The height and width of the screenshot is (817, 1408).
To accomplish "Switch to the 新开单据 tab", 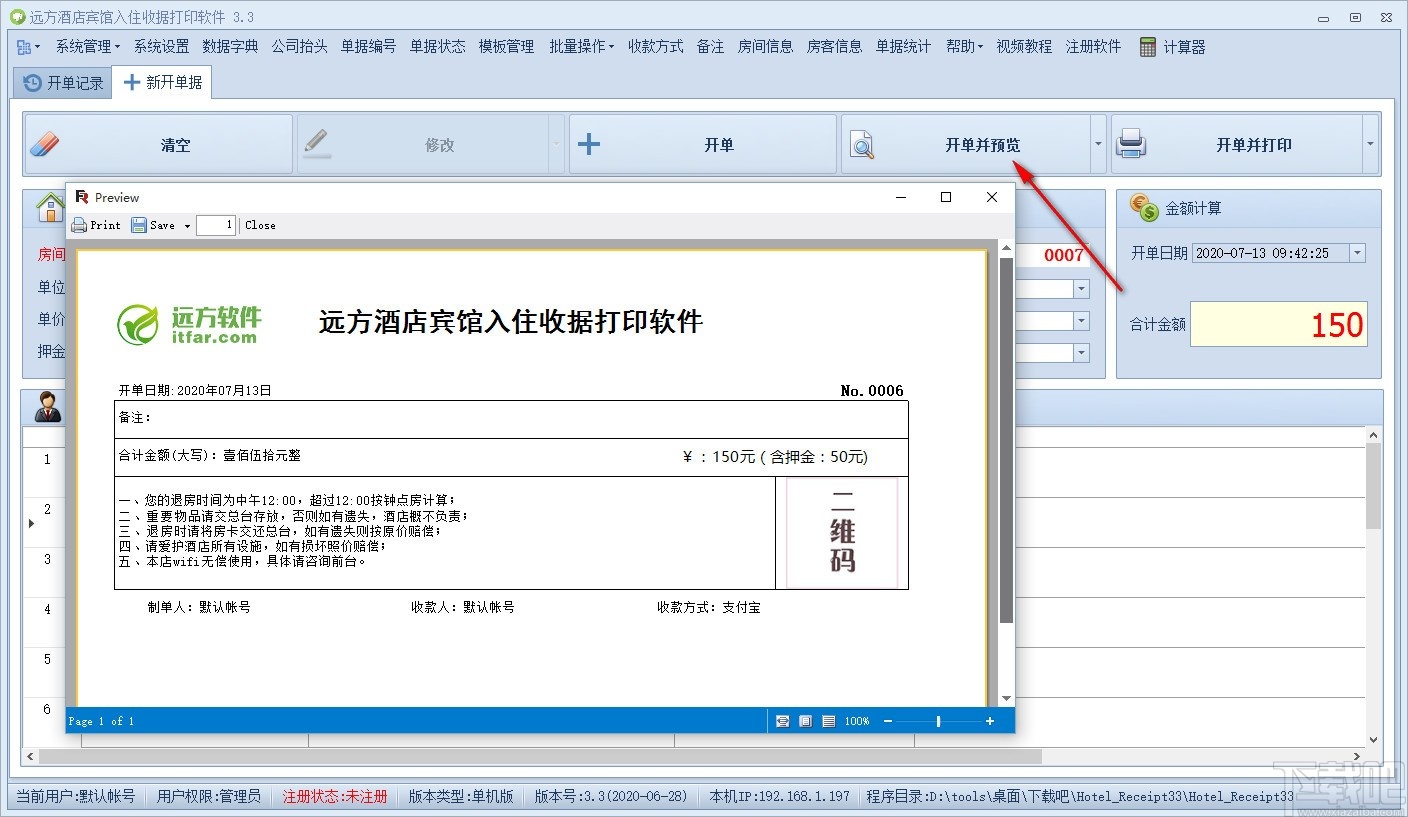I will pos(162,82).
